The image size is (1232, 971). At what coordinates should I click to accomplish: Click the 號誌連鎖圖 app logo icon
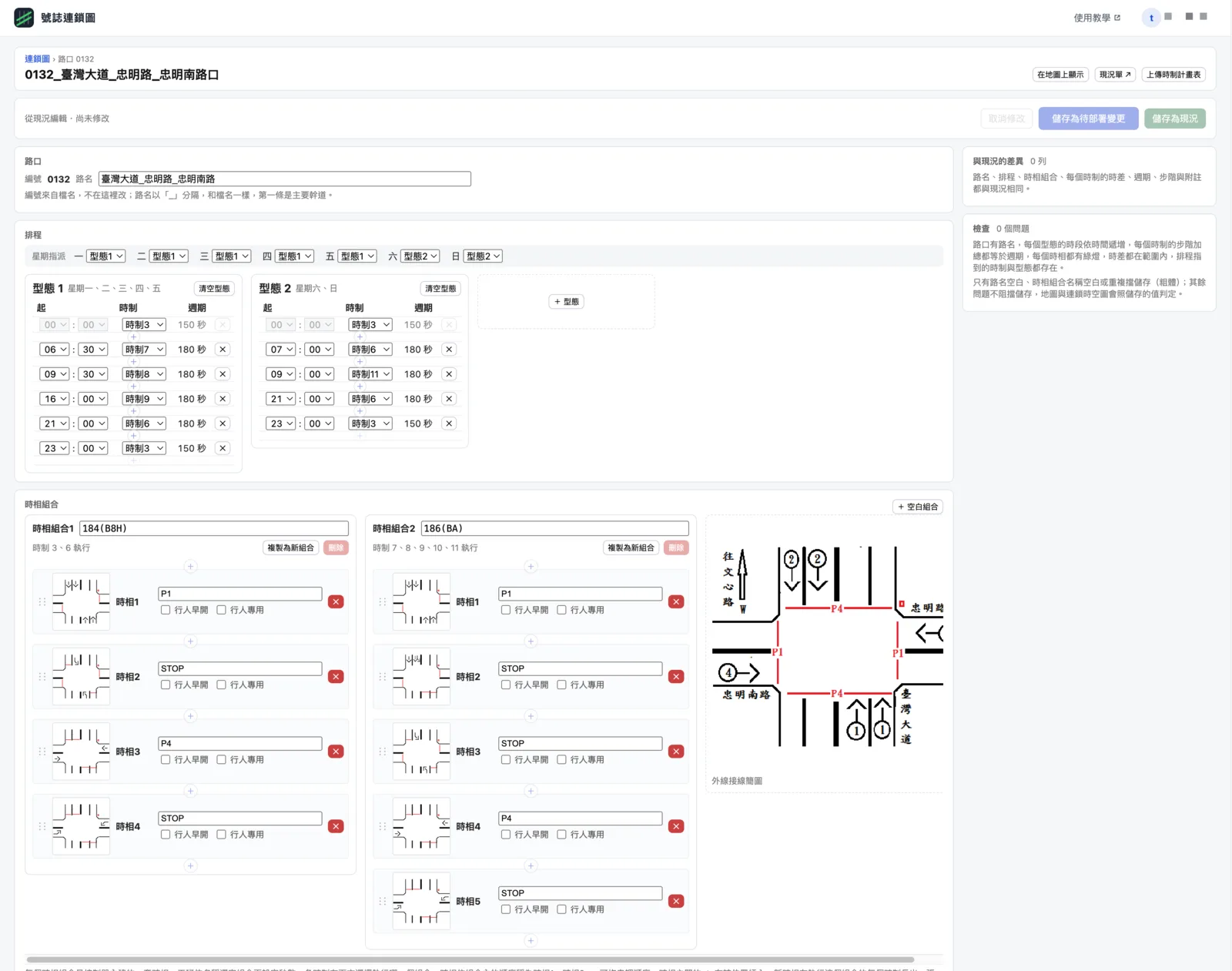24,18
